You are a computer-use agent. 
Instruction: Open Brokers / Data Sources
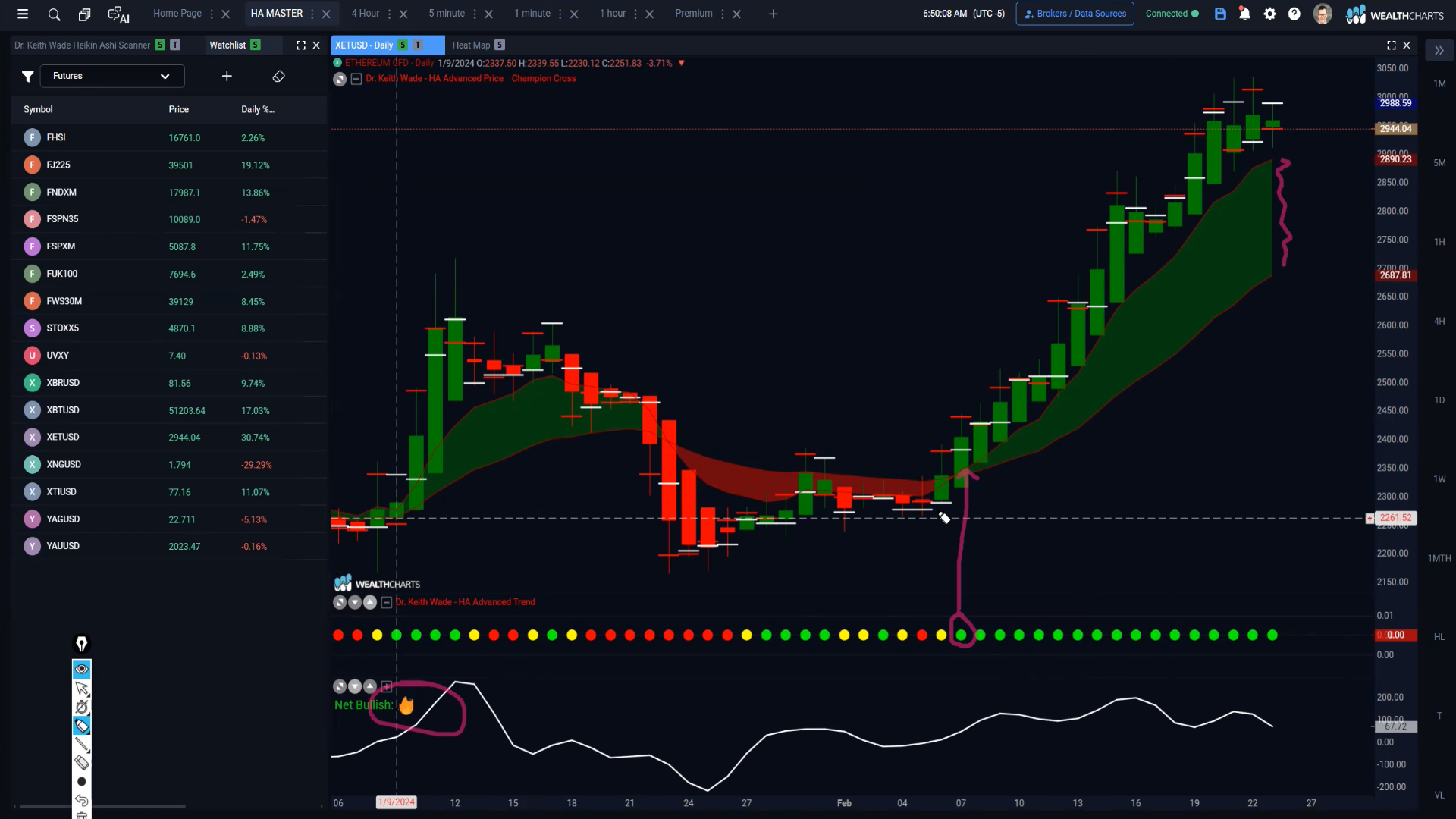1075,14
